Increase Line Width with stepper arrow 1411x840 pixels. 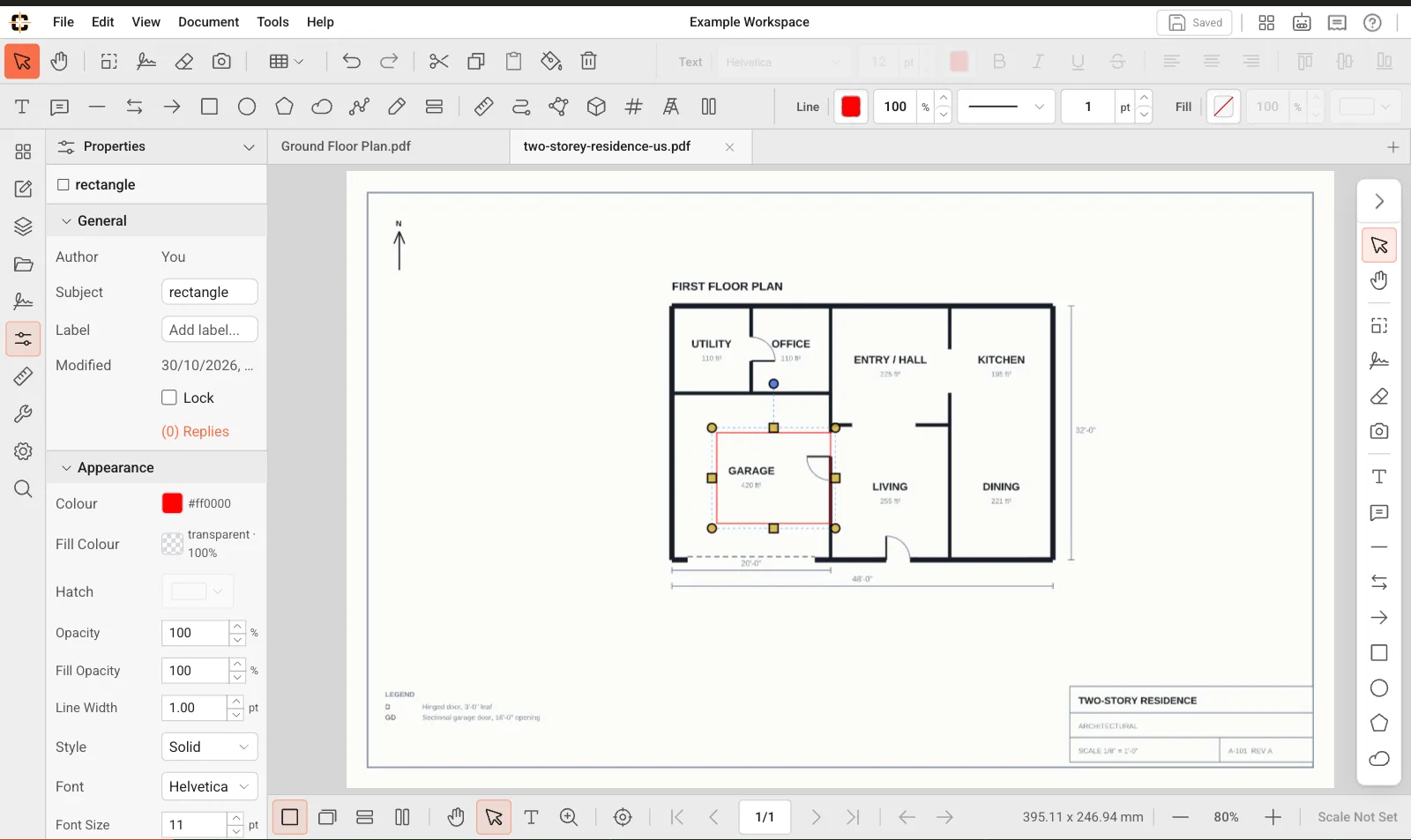click(236, 702)
